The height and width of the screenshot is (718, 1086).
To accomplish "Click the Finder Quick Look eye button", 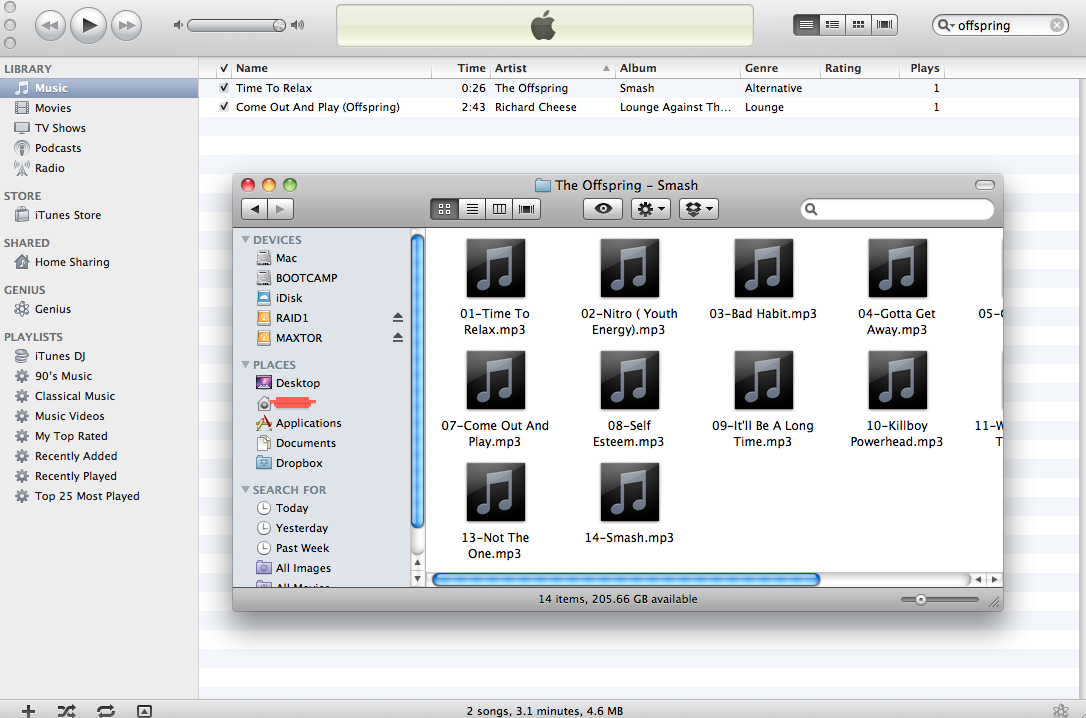I will click(x=603, y=209).
